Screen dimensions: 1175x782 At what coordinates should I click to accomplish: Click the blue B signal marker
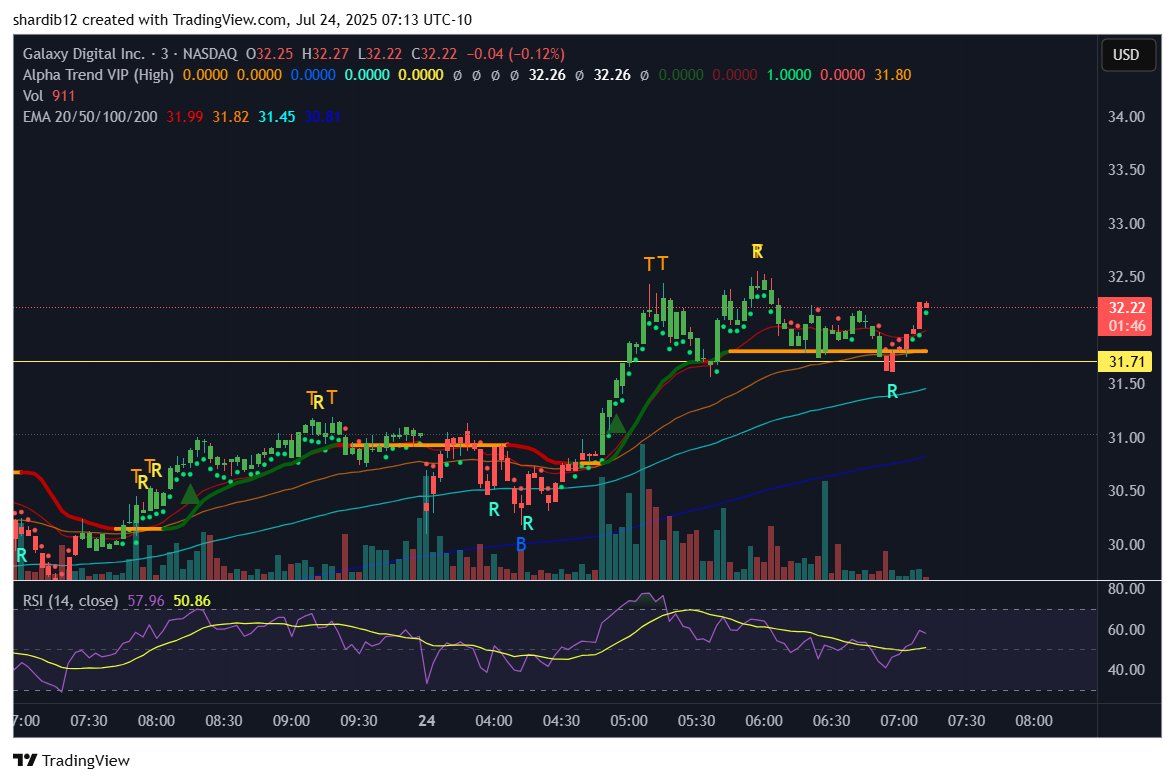521,545
